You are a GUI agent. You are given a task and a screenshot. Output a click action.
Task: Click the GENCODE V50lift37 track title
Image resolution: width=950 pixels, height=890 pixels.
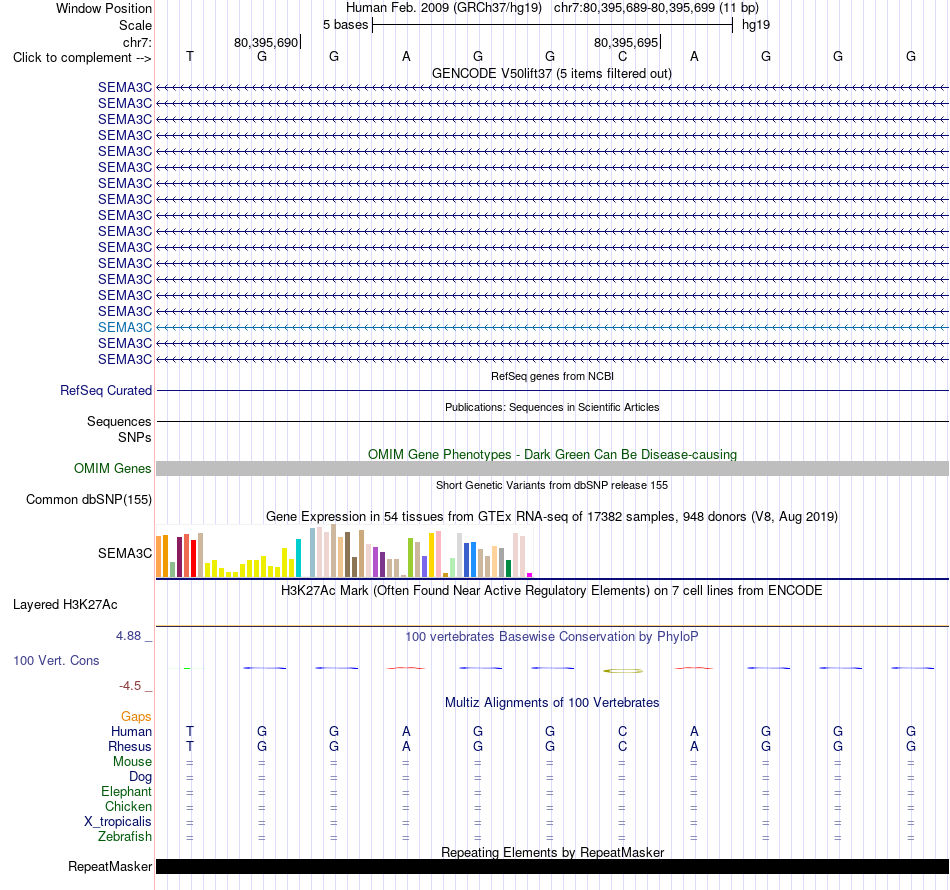(x=551, y=73)
